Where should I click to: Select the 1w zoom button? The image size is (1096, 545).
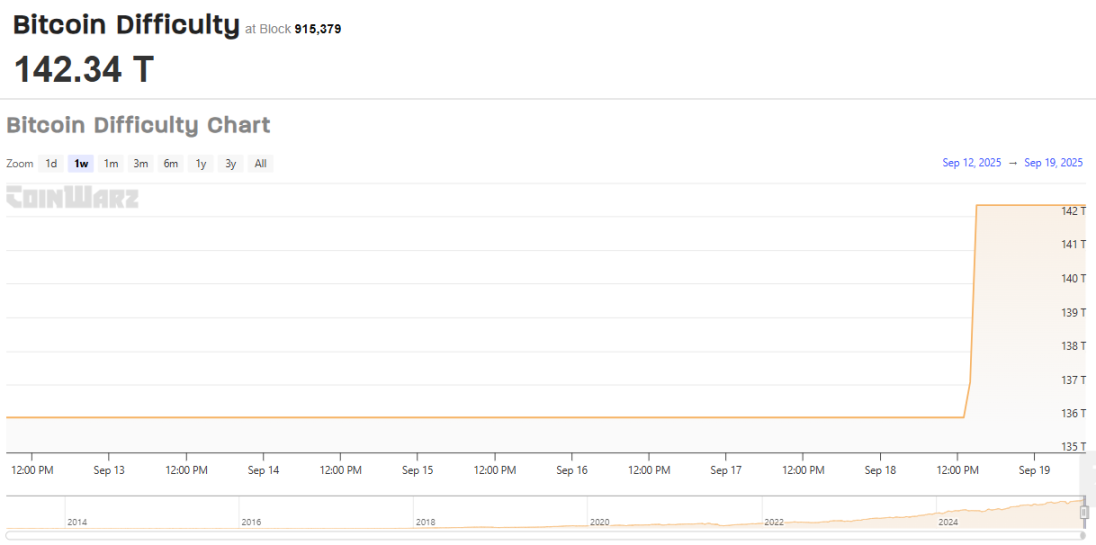click(x=81, y=164)
